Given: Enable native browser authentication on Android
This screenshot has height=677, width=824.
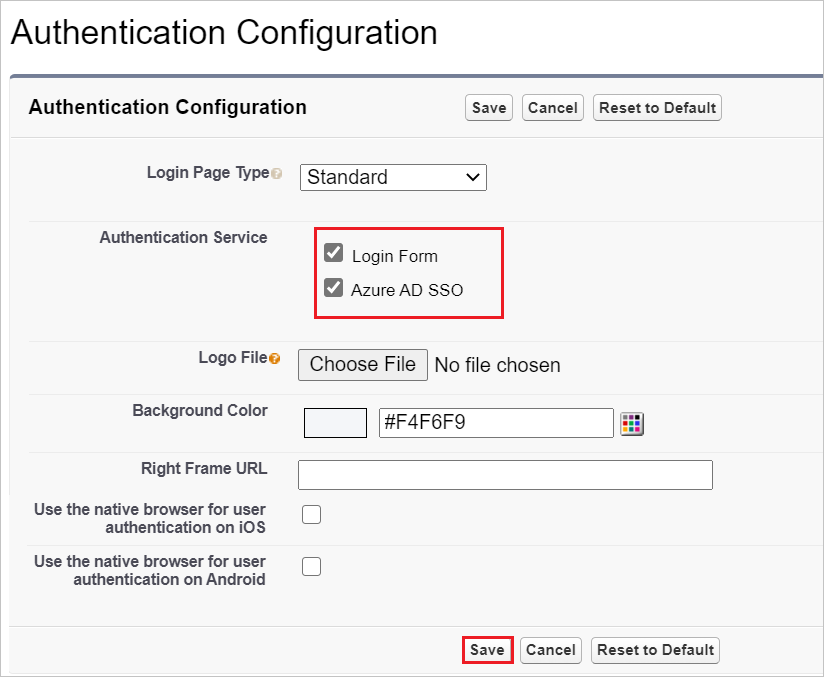Looking at the screenshot, I should coord(312,567).
